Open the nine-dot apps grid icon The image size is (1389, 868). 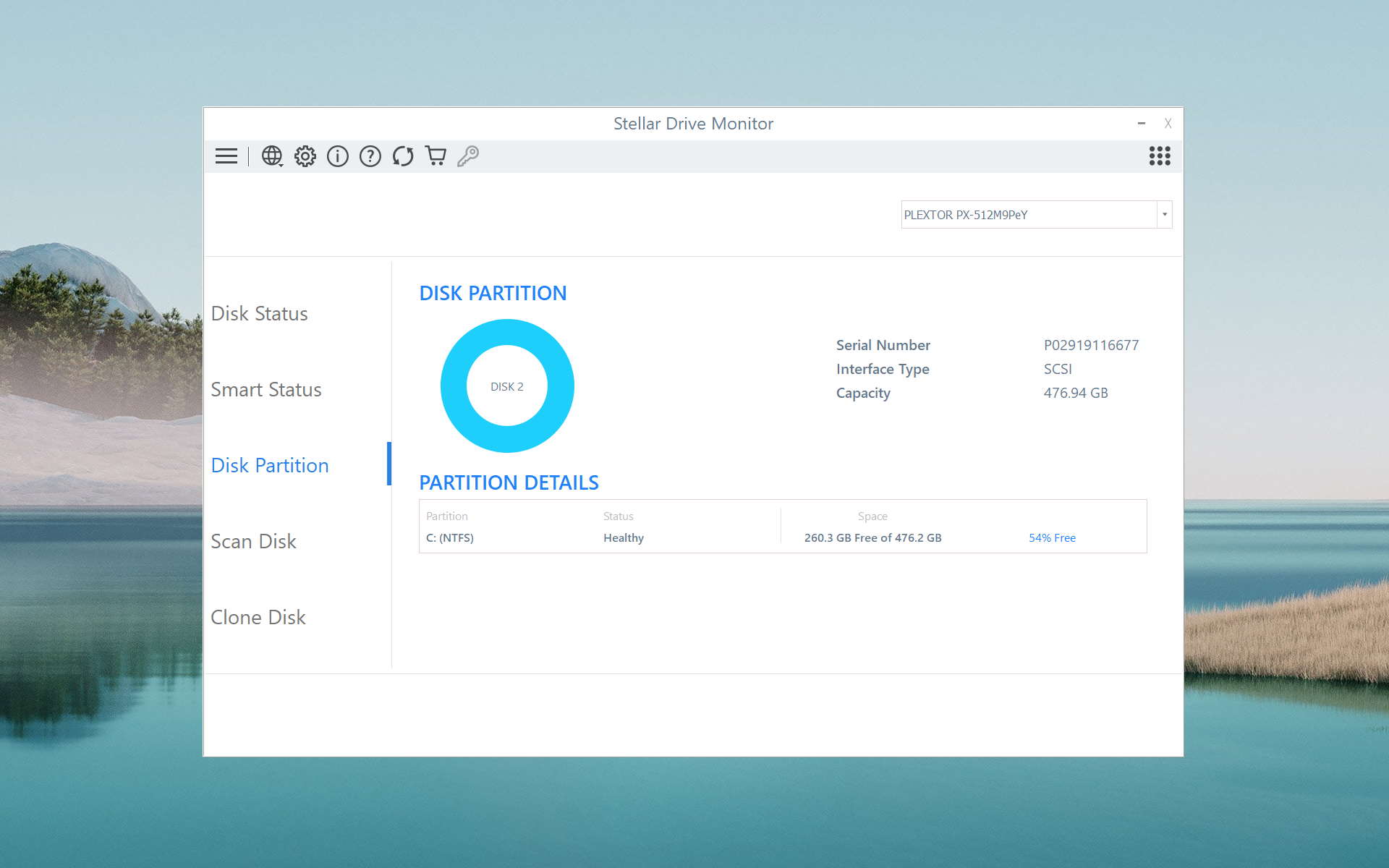(x=1160, y=156)
